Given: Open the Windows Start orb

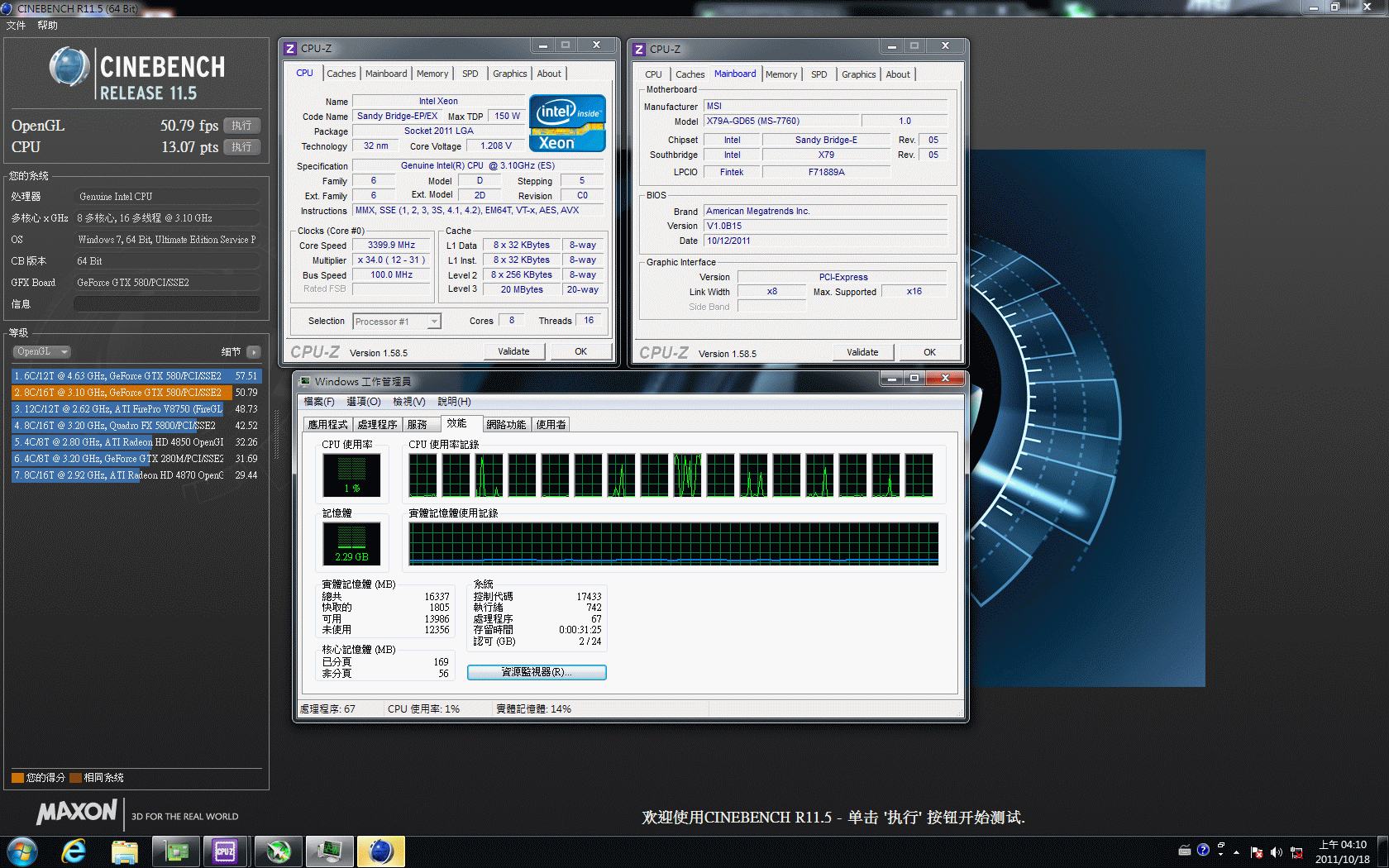Looking at the screenshot, I should 22,851.
